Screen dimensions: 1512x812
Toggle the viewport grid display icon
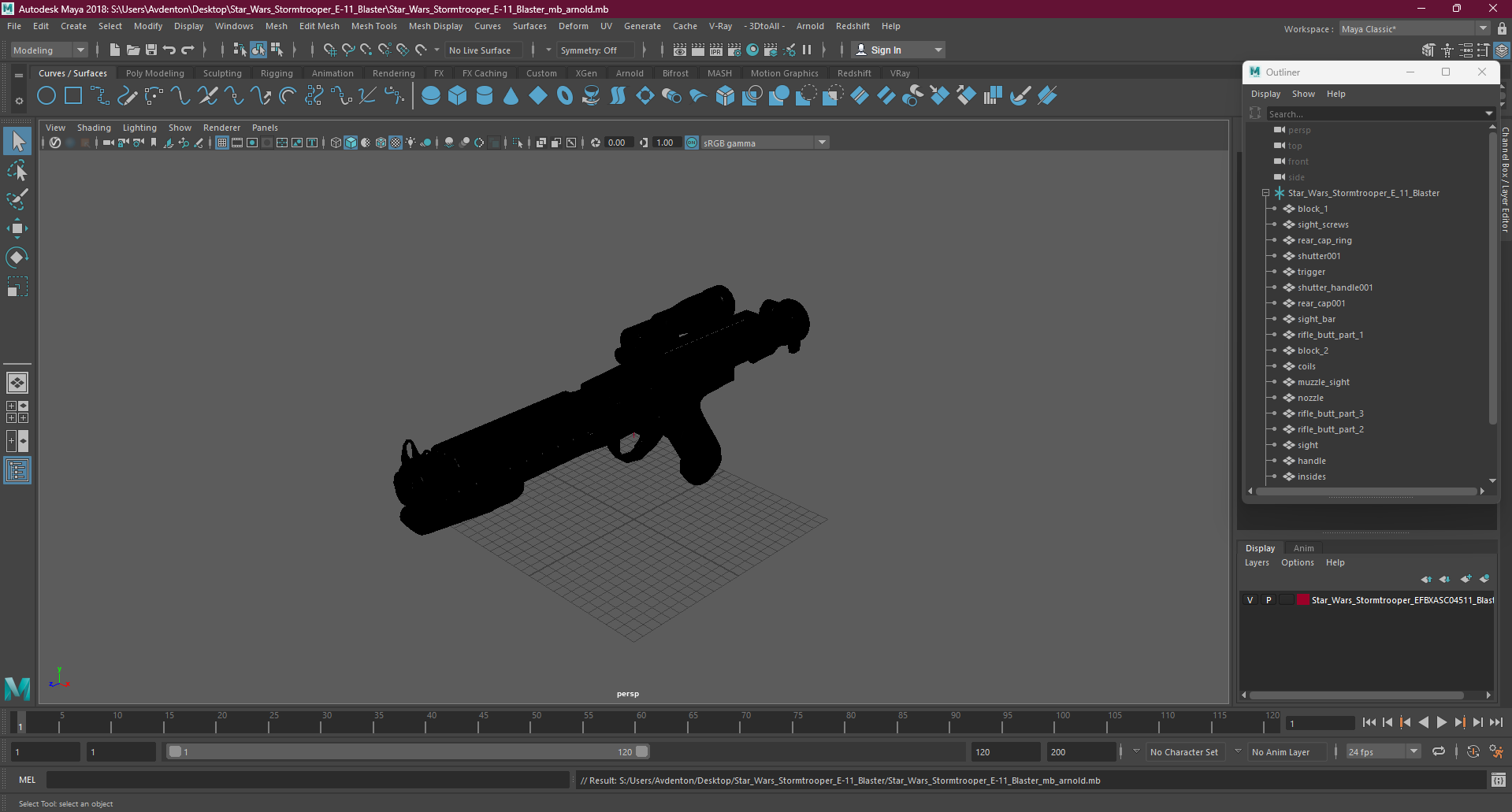(x=222, y=143)
